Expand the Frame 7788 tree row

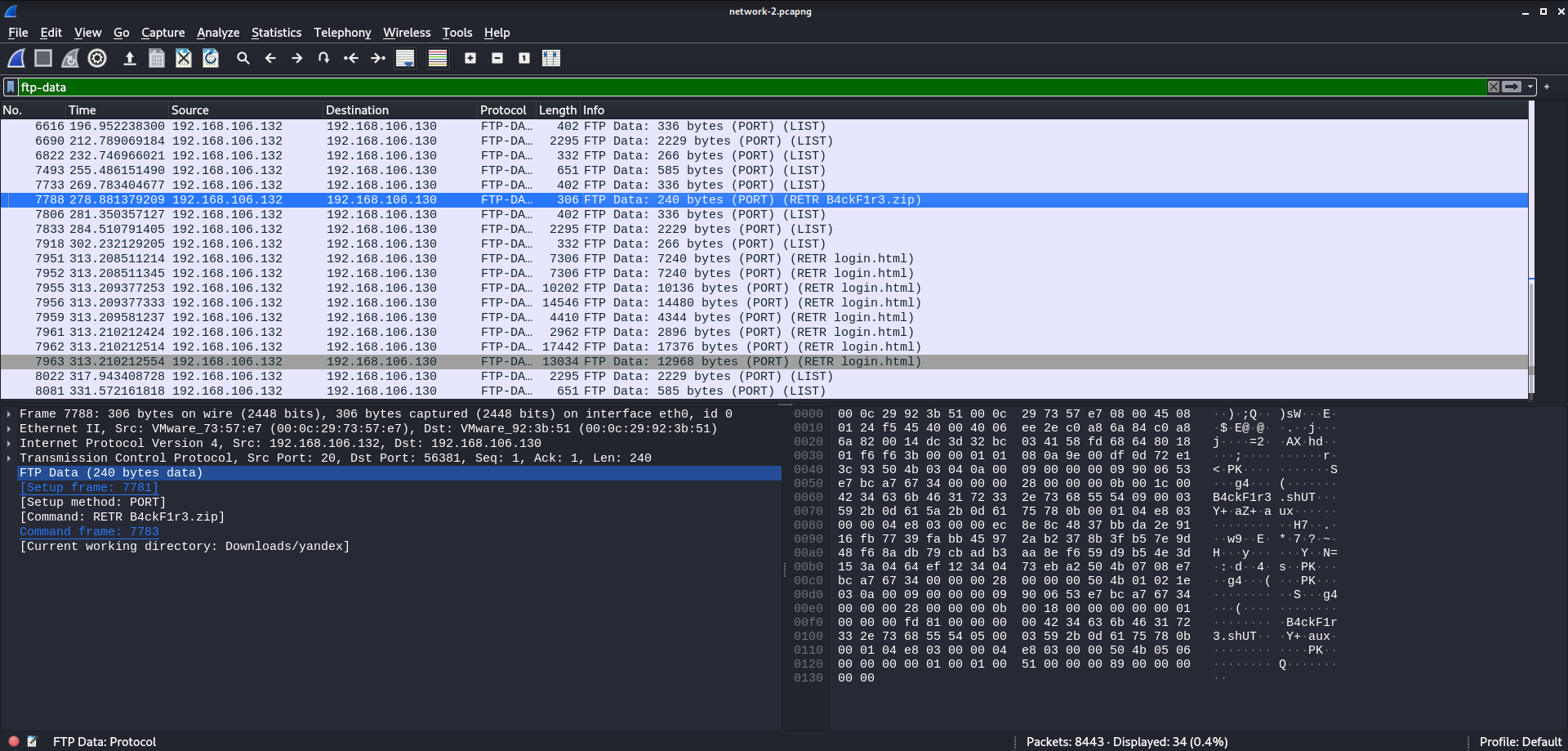point(9,413)
